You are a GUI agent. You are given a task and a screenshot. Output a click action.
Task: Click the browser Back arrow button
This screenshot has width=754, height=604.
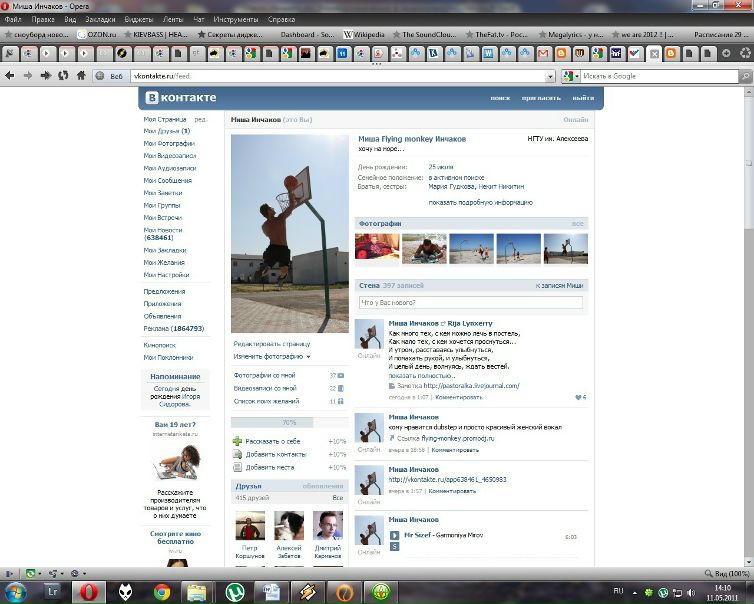(9, 75)
